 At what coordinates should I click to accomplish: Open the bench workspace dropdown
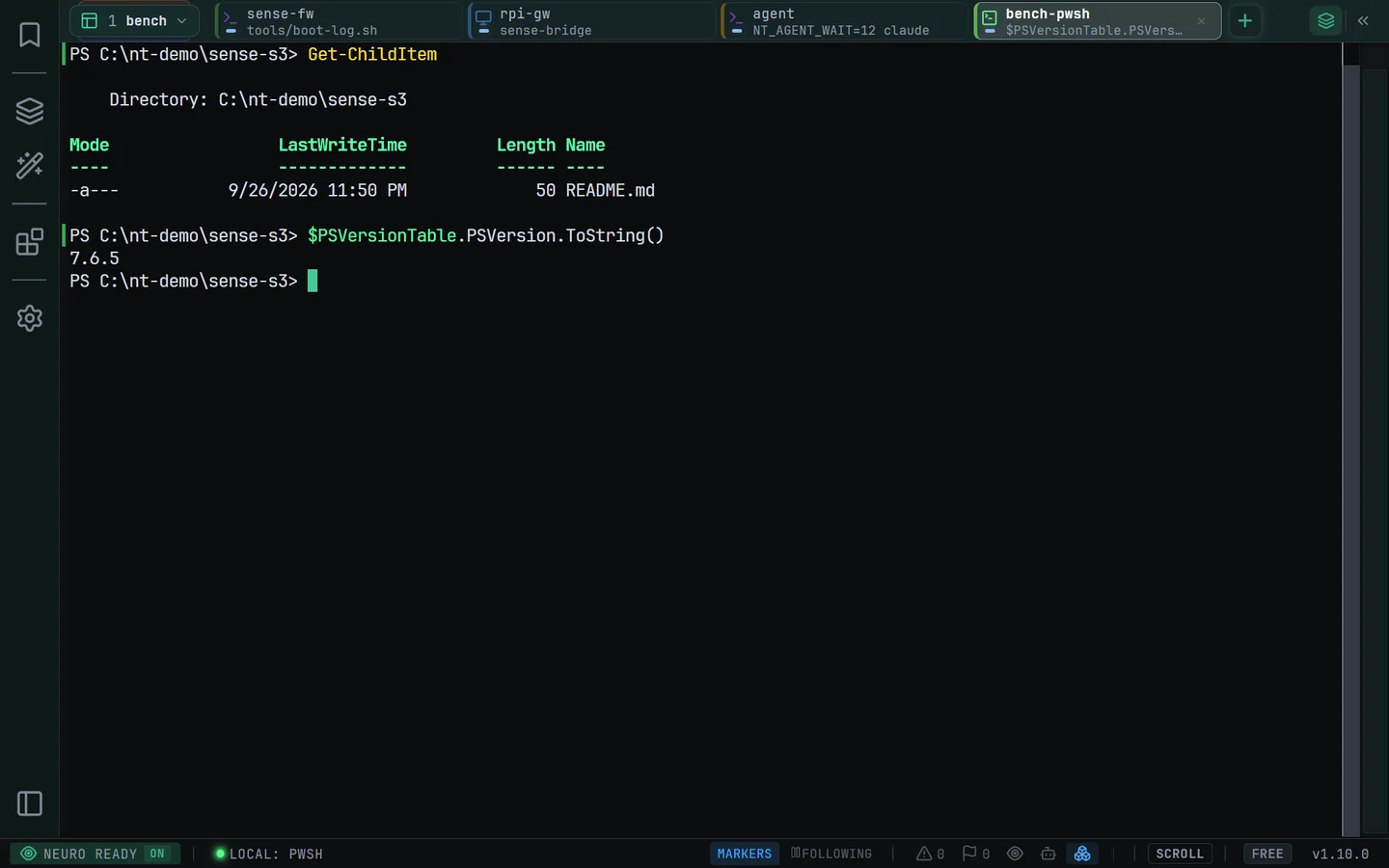point(134,20)
